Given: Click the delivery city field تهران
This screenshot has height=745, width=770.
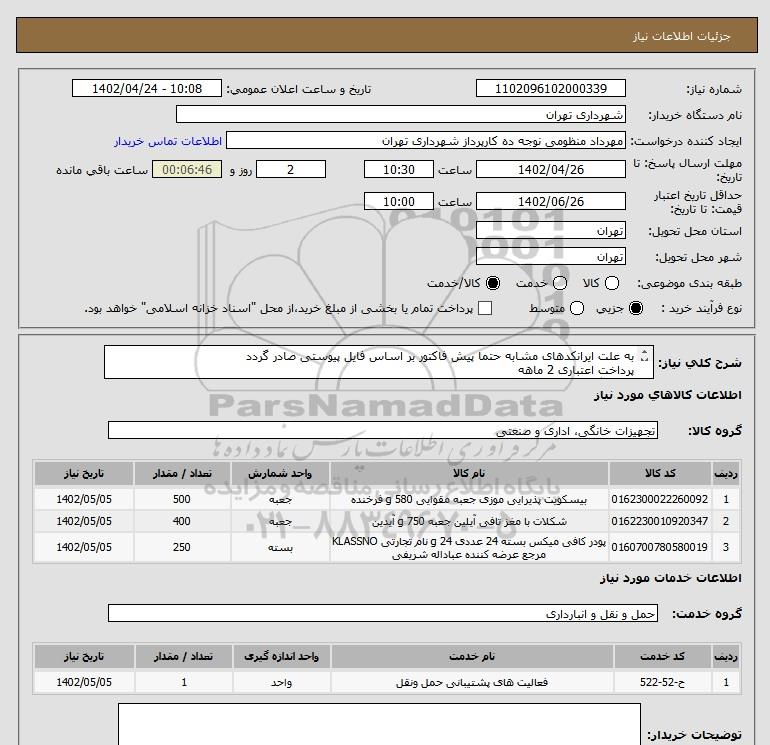Looking at the screenshot, I should pos(550,256).
